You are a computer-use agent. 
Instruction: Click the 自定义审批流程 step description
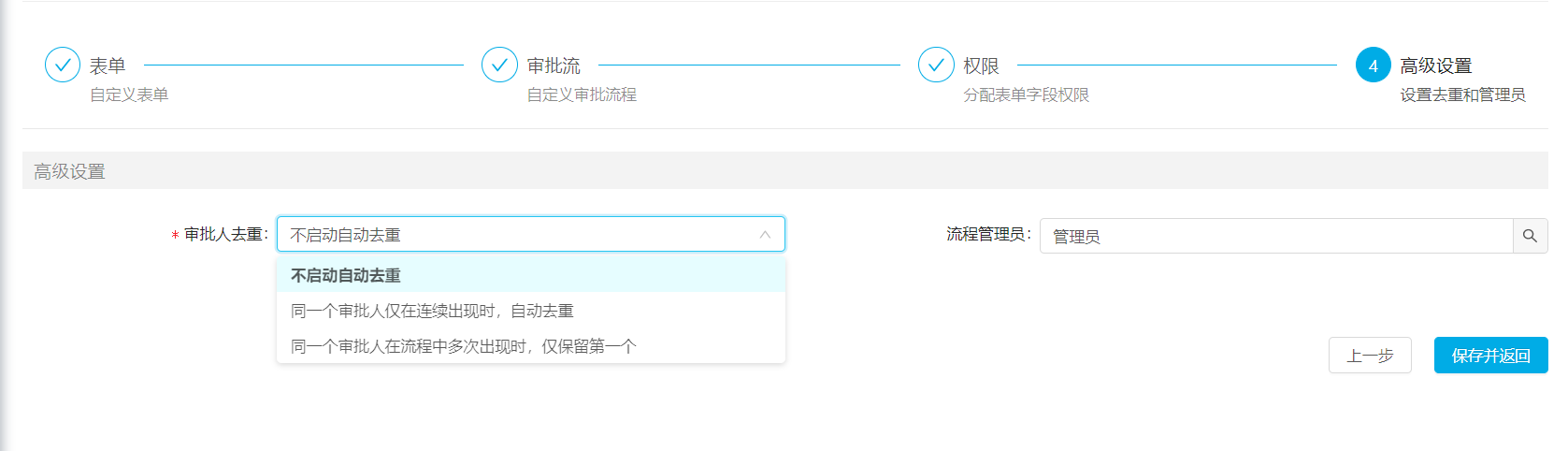tap(582, 95)
